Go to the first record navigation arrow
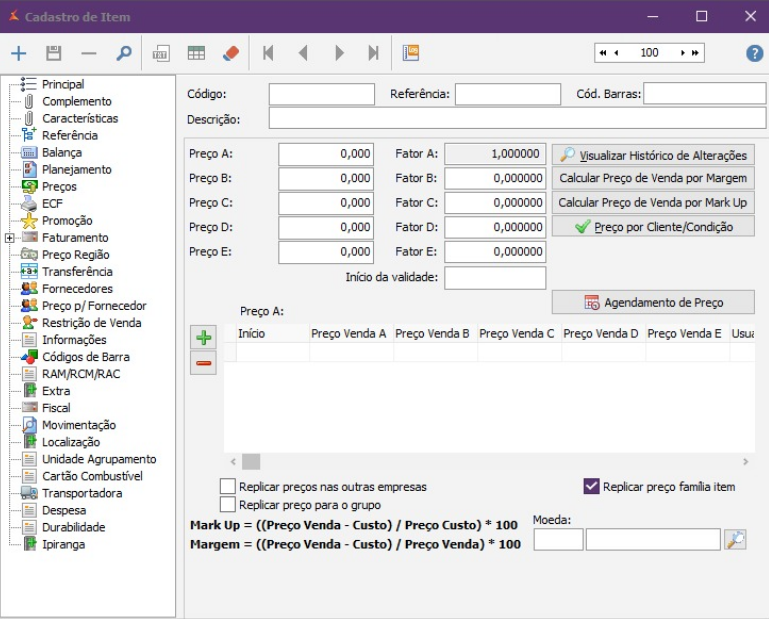The image size is (769, 619). (268, 53)
